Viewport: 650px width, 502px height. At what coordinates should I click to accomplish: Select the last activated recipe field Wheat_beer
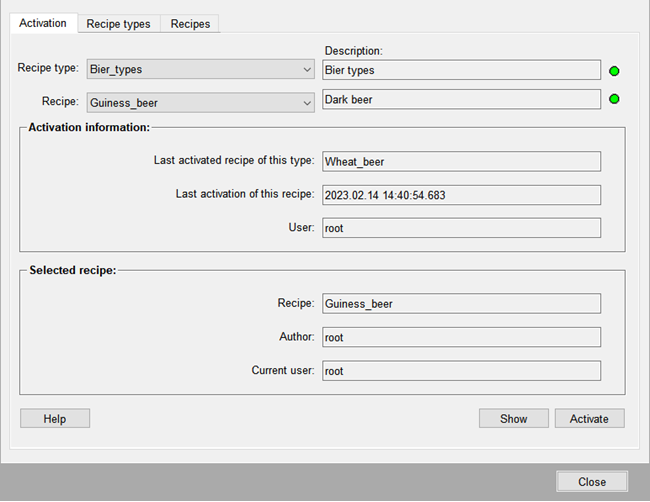click(x=461, y=162)
